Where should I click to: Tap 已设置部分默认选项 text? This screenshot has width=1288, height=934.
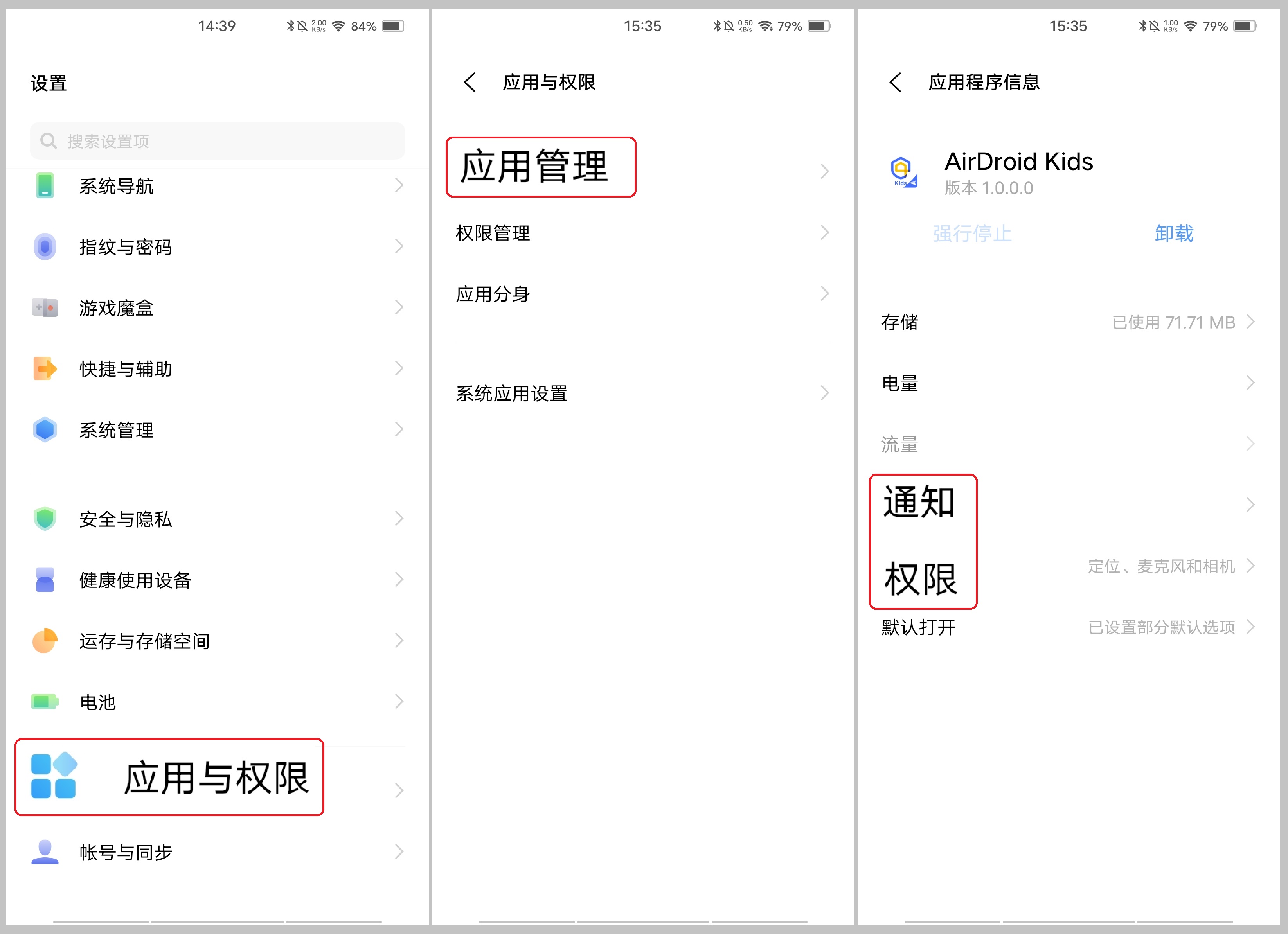pyautogui.click(x=1161, y=627)
